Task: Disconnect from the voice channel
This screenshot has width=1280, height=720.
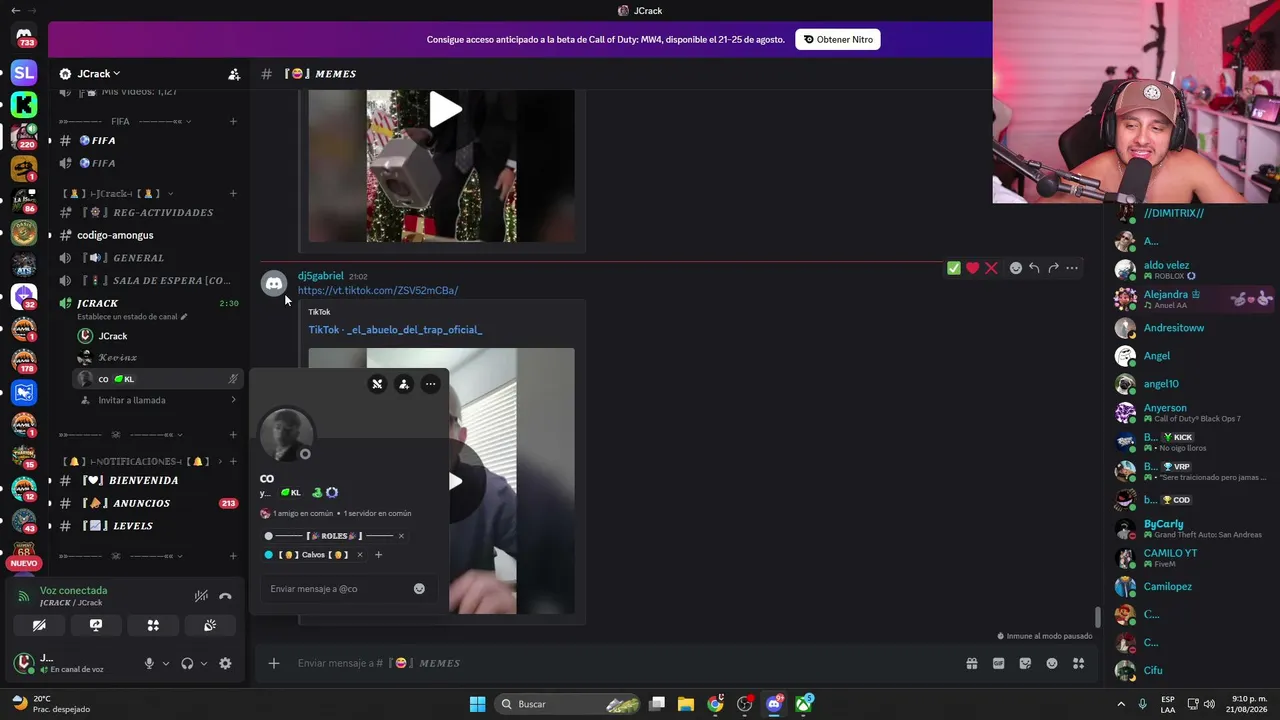Action: click(225, 596)
